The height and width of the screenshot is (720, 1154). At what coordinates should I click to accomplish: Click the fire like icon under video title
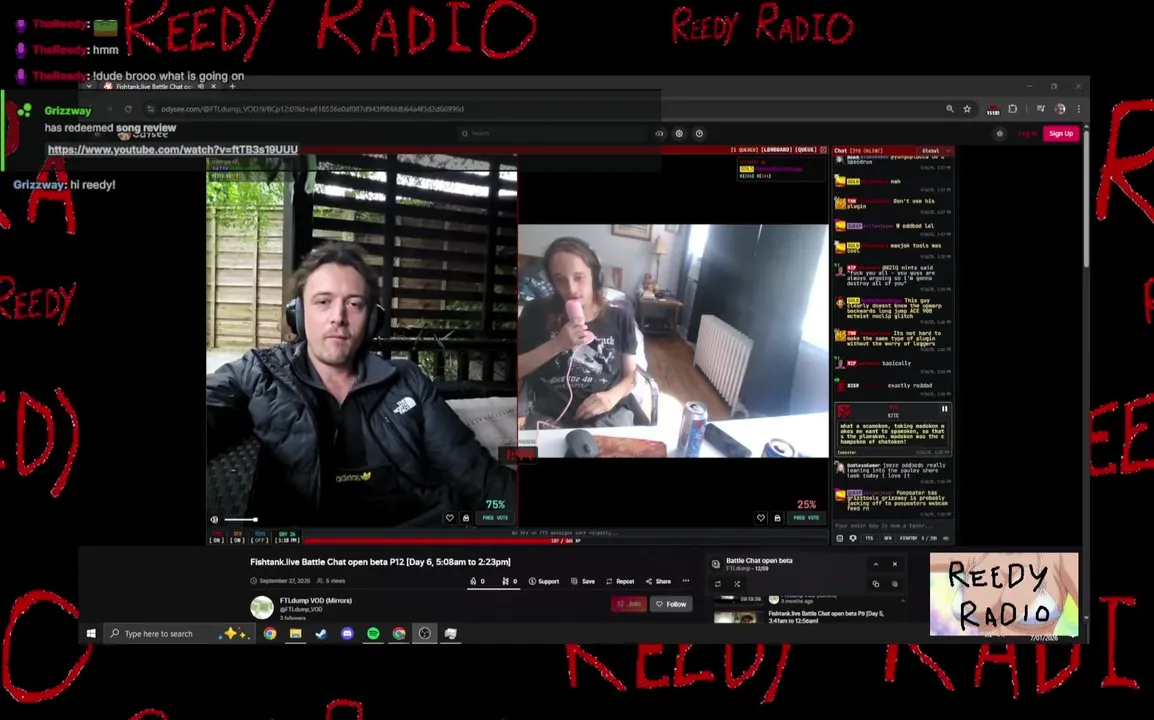click(477, 581)
